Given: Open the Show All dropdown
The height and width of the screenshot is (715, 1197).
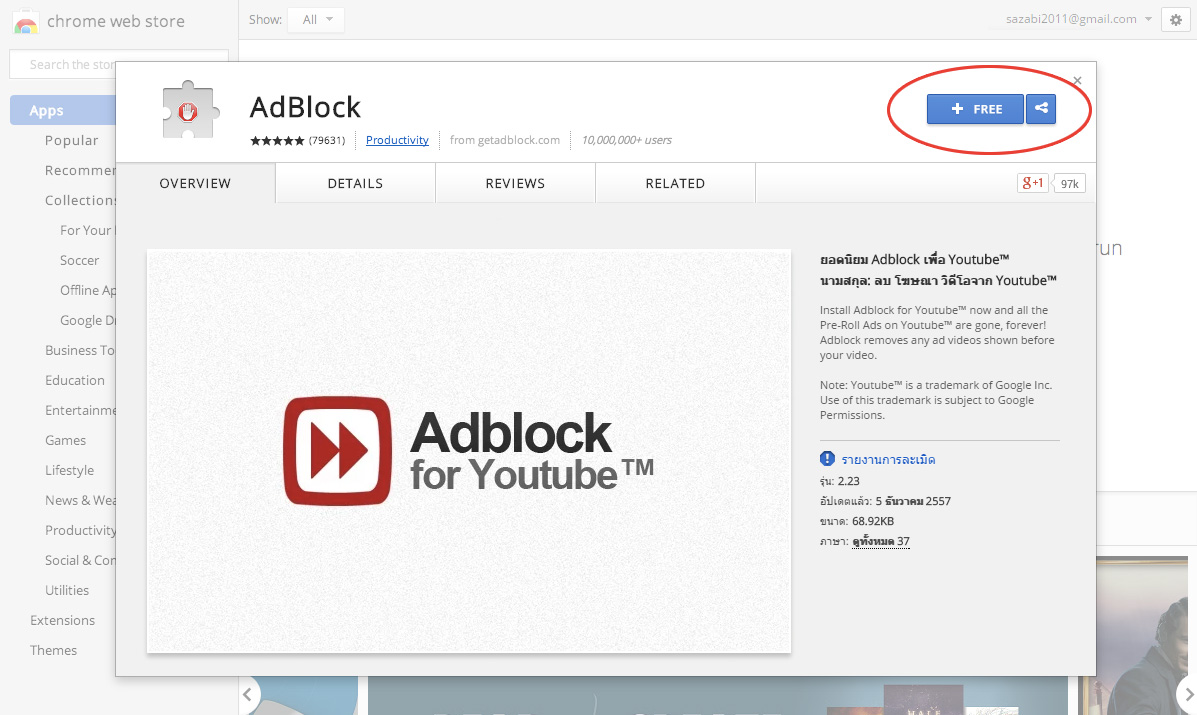Looking at the screenshot, I should [x=316, y=20].
